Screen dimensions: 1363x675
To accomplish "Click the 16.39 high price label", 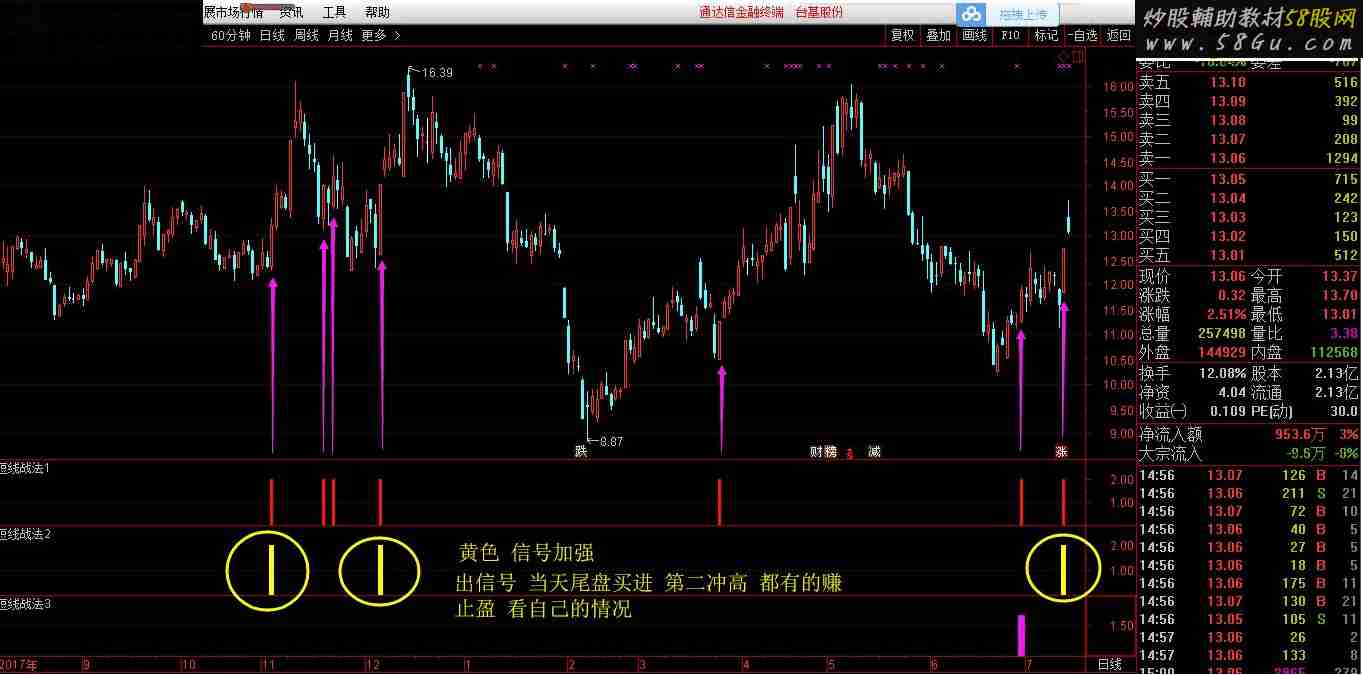I will tap(437, 73).
